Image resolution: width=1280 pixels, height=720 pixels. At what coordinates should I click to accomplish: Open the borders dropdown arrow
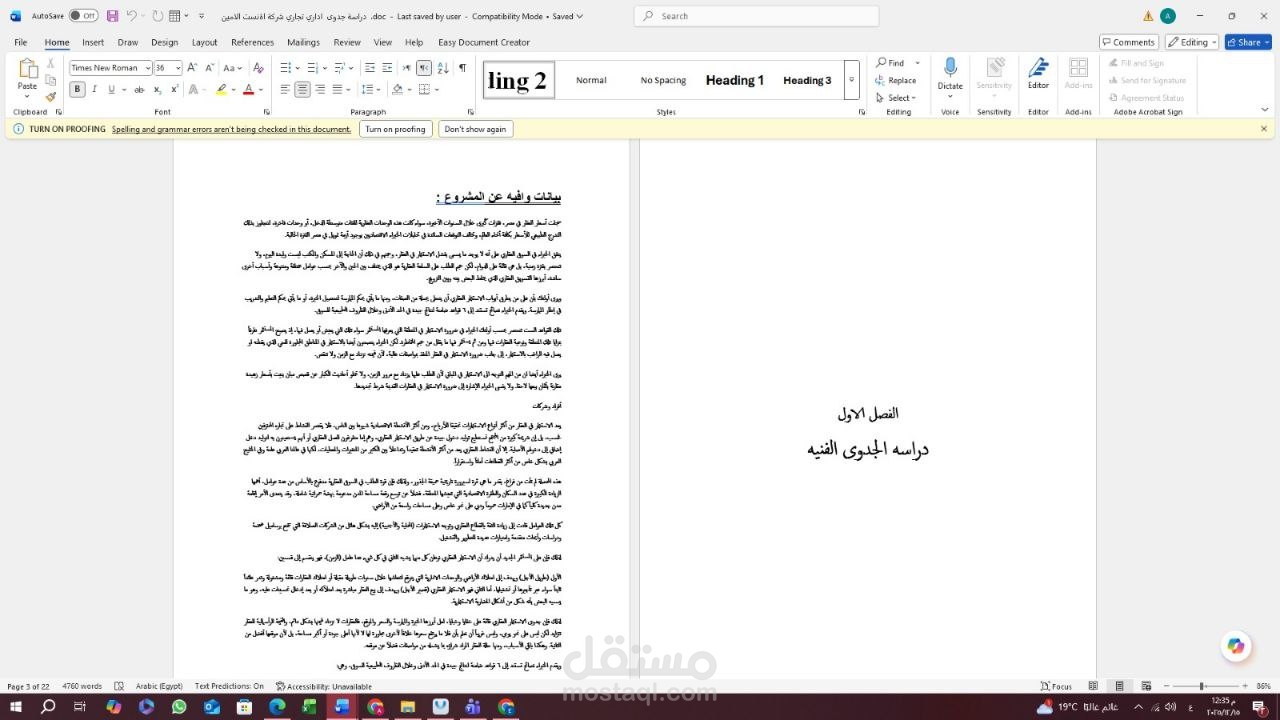pos(436,89)
